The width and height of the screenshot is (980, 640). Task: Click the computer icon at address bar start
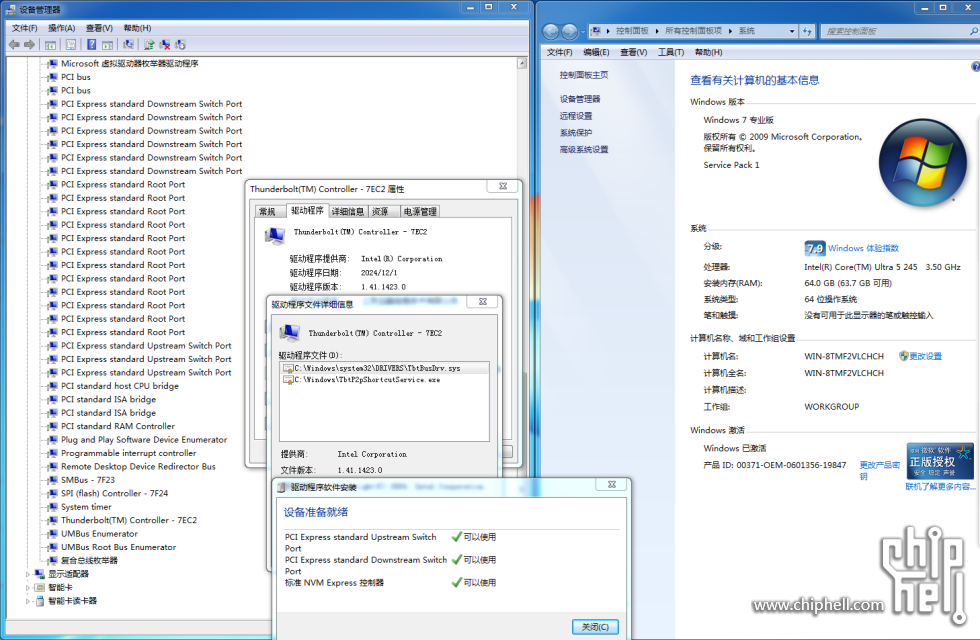tap(596, 31)
